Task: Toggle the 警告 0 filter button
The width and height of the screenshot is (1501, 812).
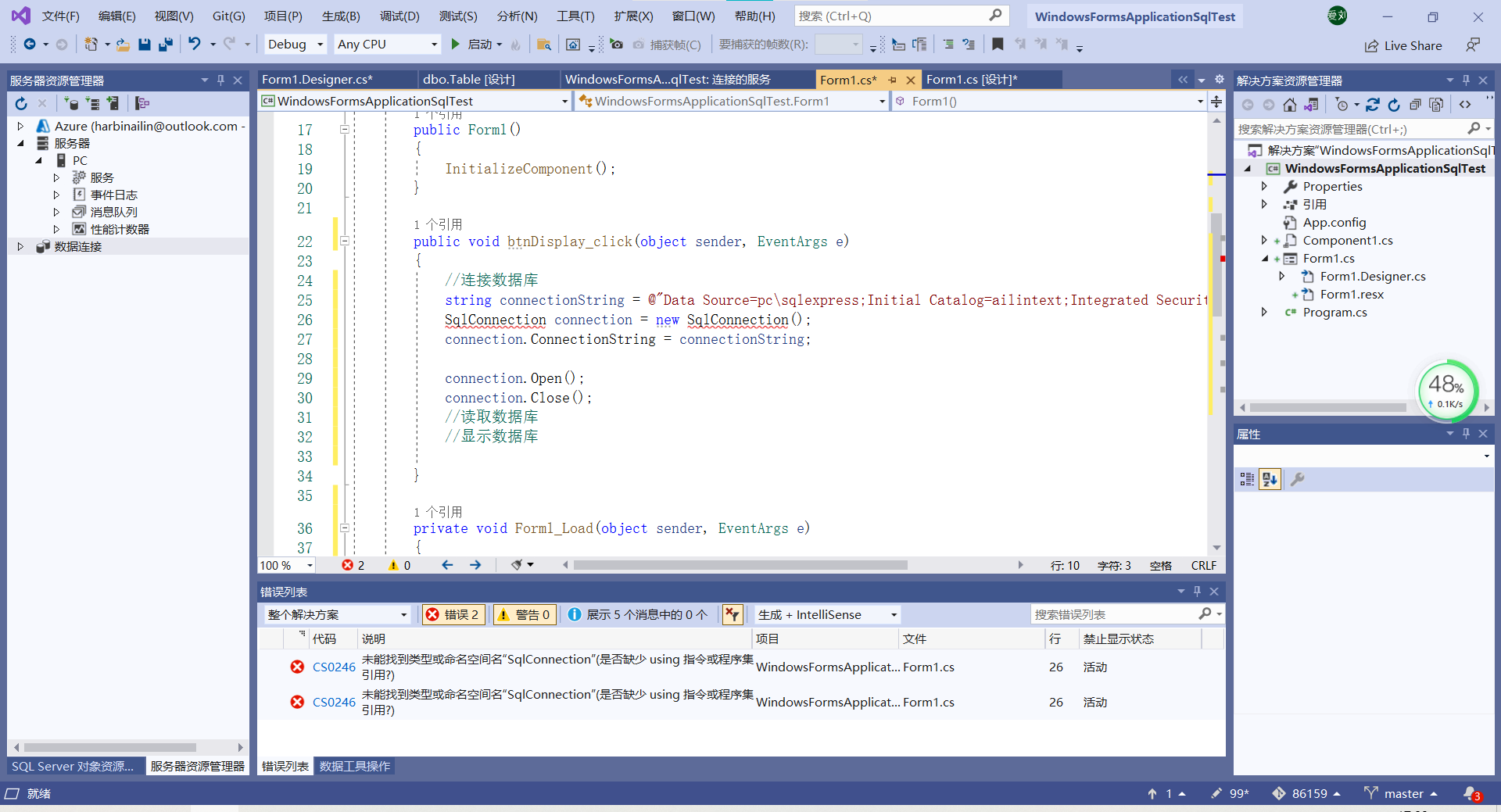Action: (x=524, y=614)
